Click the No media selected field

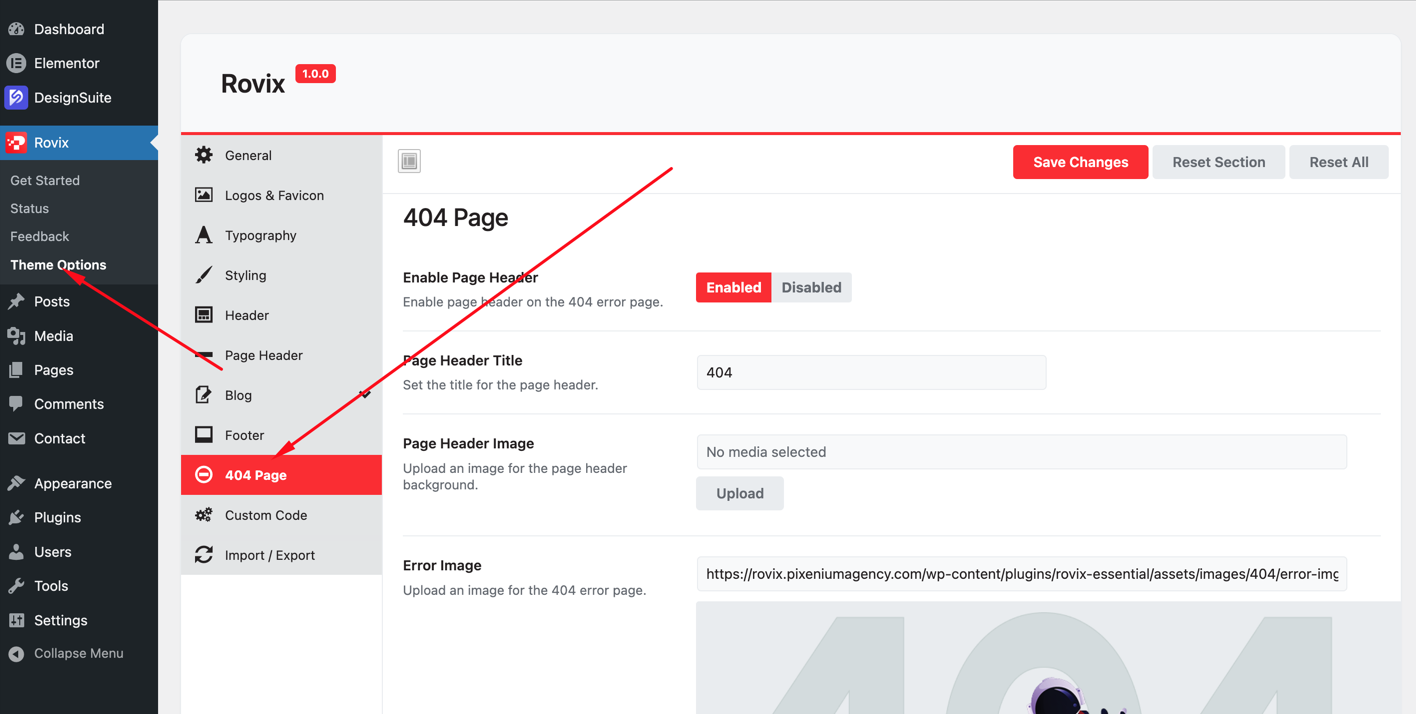[x=1021, y=452]
